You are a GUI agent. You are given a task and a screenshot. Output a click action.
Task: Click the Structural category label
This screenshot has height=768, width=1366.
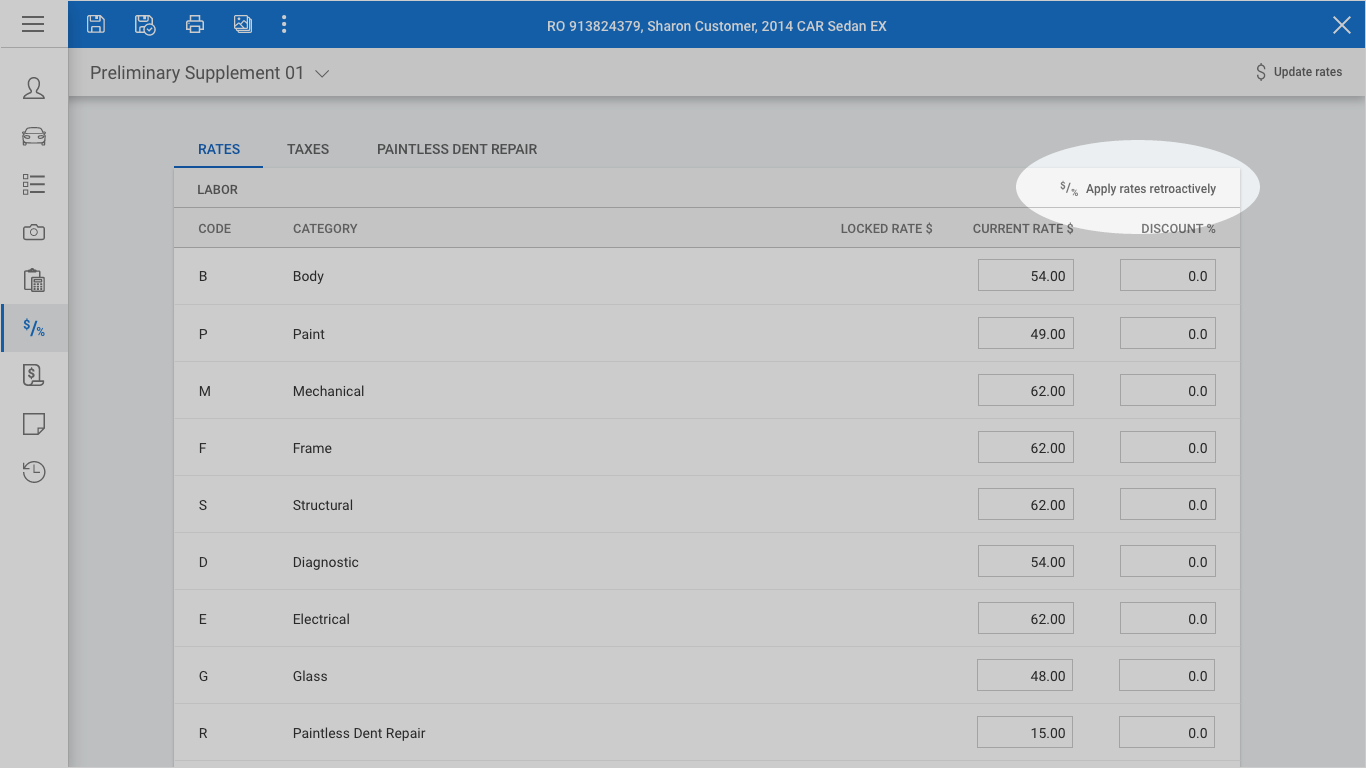click(x=322, y=505)
